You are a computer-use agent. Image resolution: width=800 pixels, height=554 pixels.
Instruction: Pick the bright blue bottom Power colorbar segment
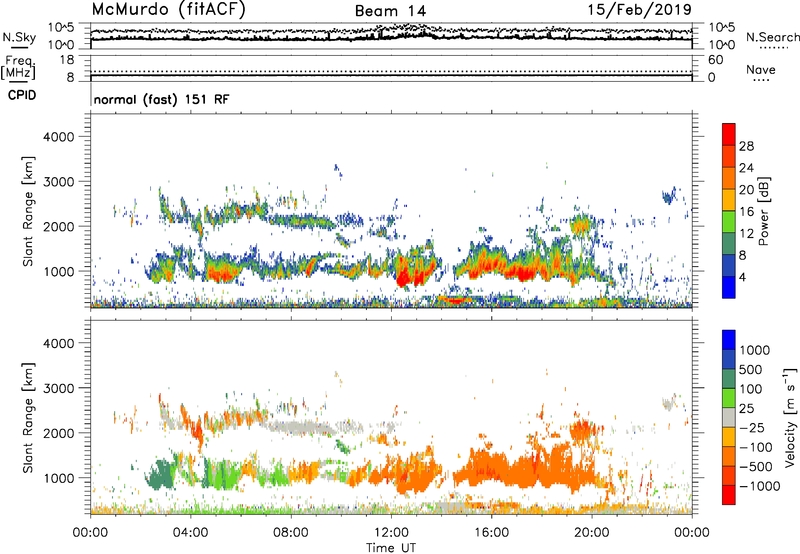coord(729,288)
